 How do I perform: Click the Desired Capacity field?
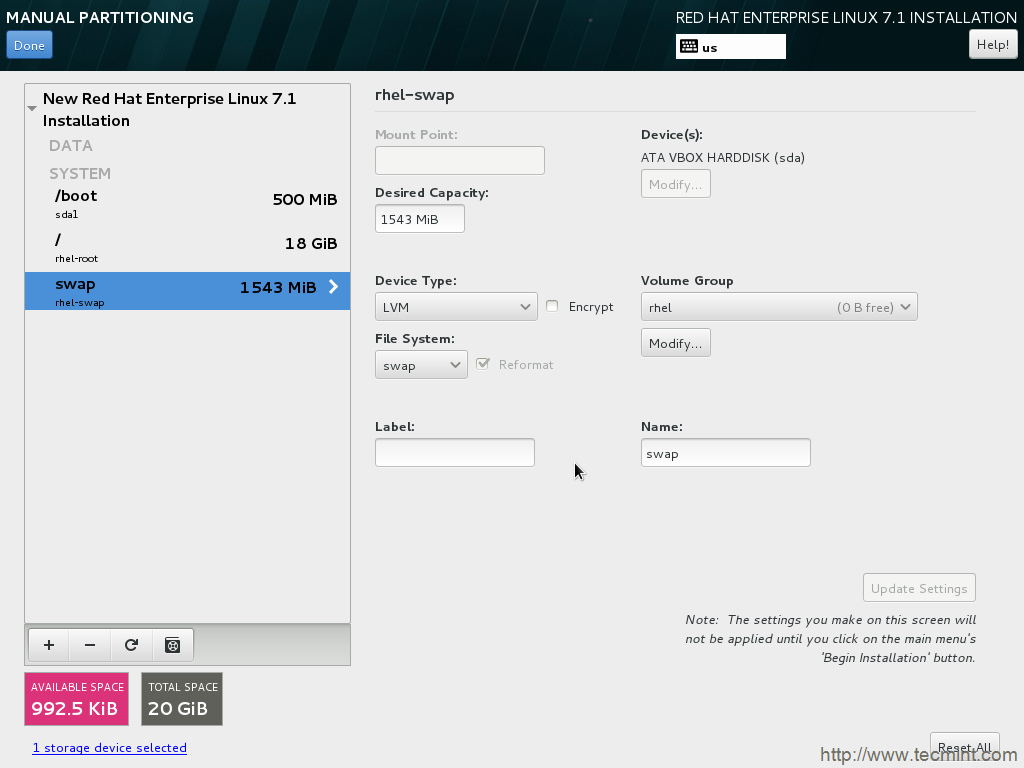(x=420, y=219)
